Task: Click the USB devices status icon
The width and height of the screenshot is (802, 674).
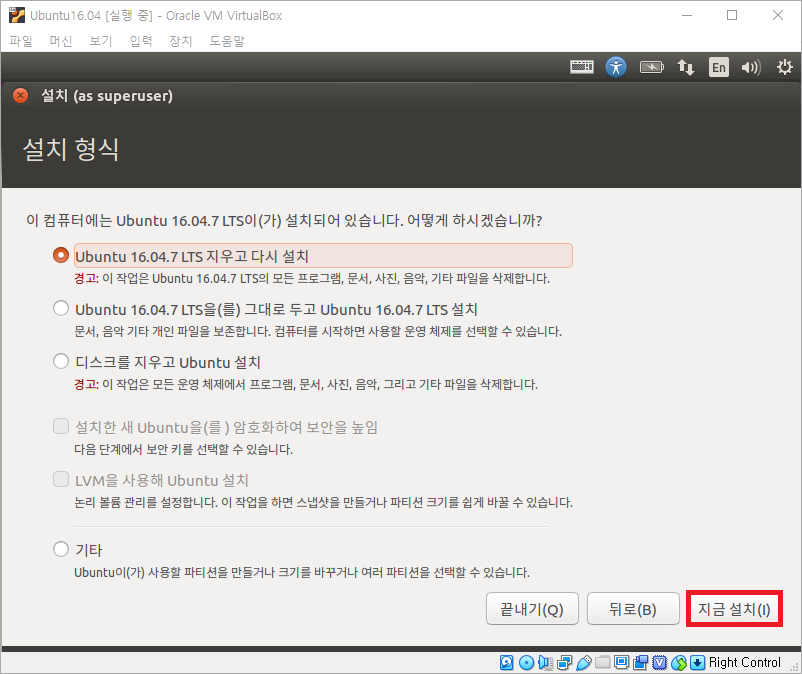Action: [584, 663]
